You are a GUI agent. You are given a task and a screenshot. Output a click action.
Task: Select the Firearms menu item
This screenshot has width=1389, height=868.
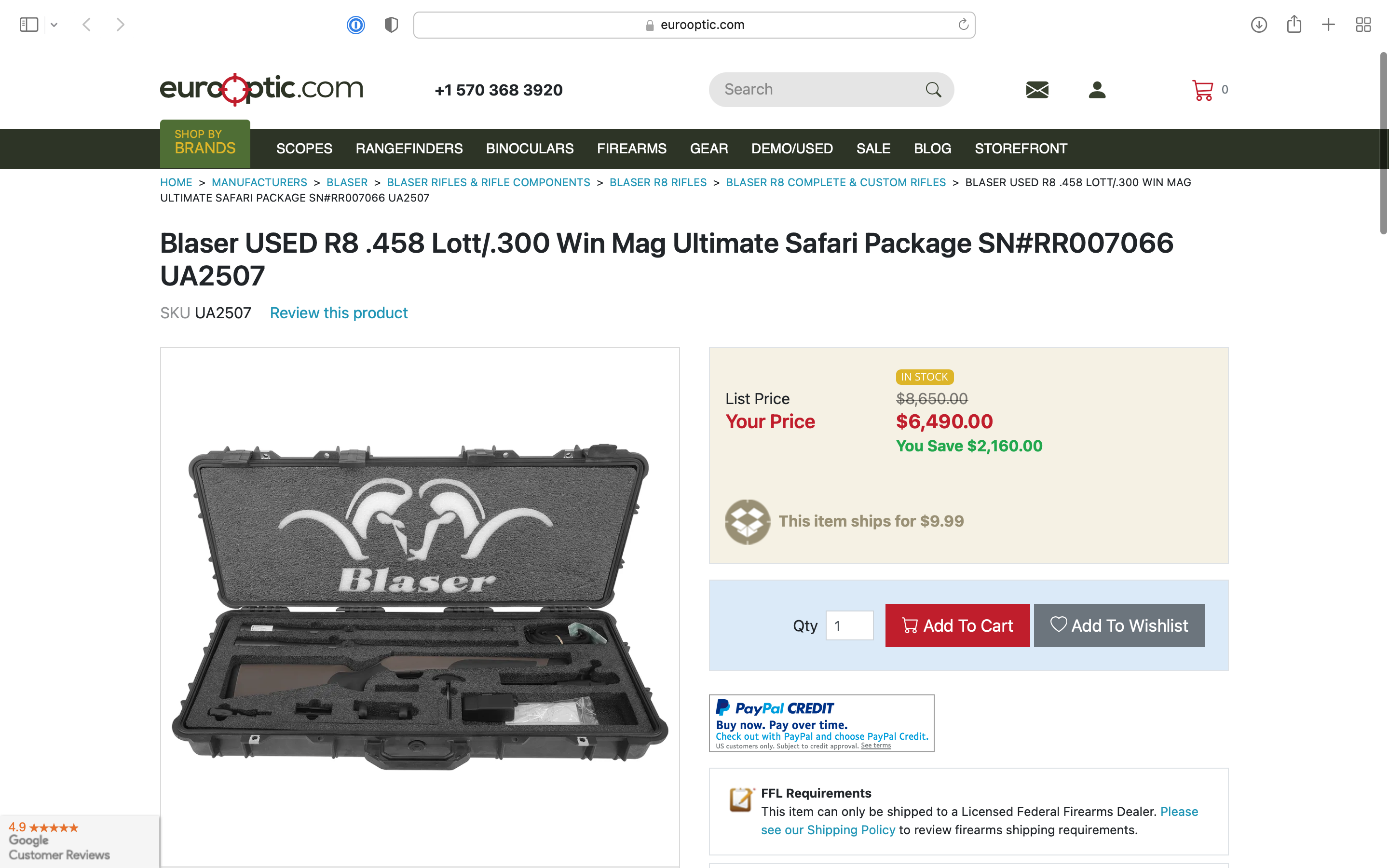pos(631,149)
